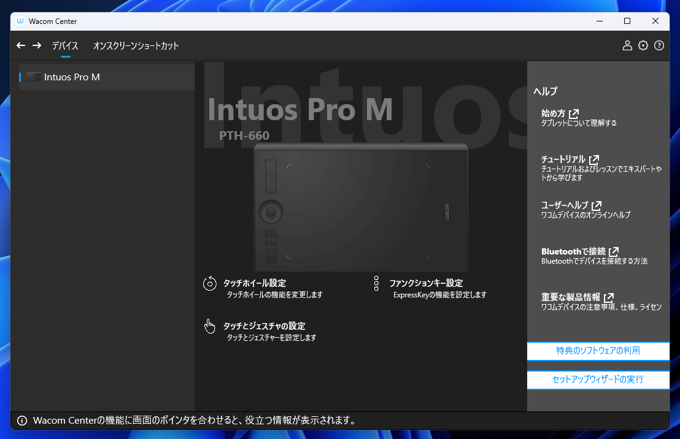Open the Bluetoothで接続 help link

[573, 251]
